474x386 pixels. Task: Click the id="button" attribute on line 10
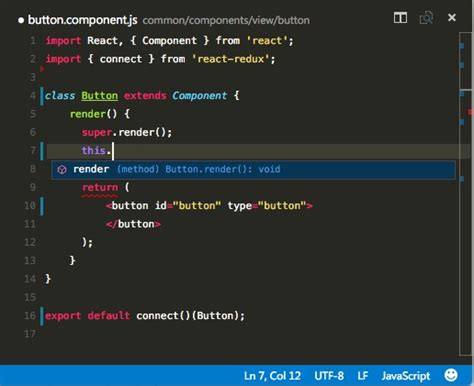[x=188, y=206]
